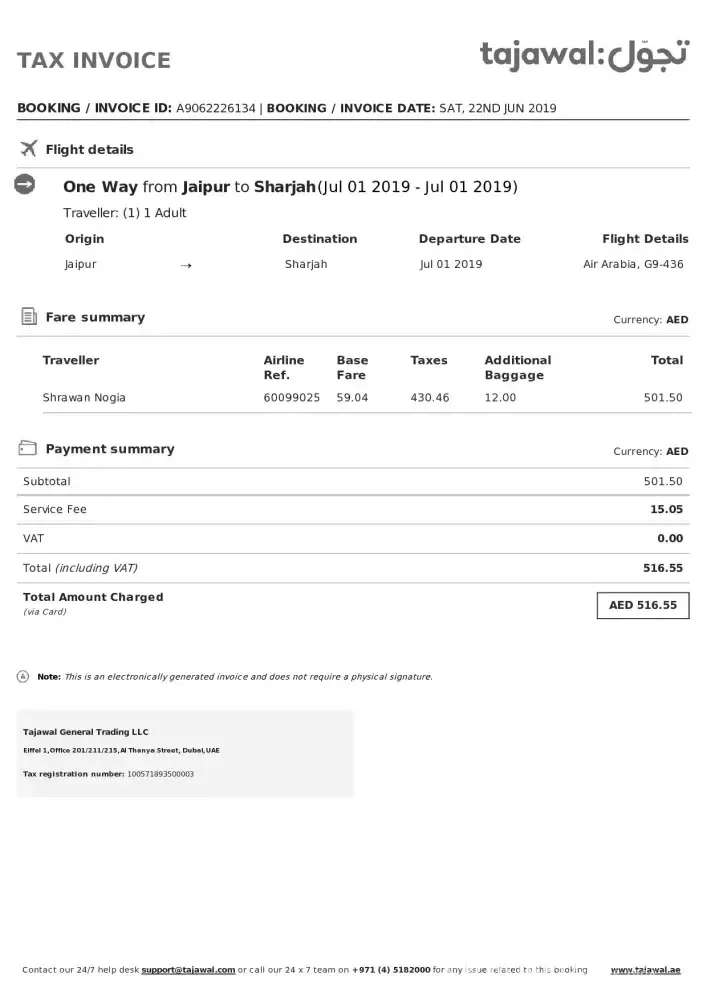Click the arrow between Jaipur and Sharjah
Viewport: 707px width, 1000px height.
(x=186, y=265)
